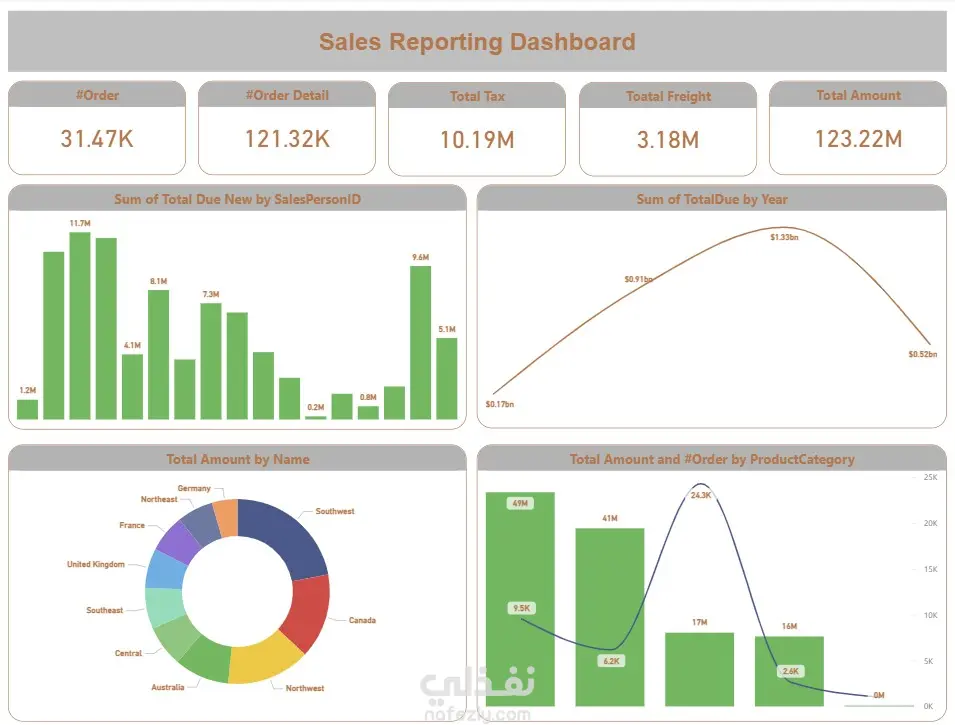The height and width of the screenshot is (725, 955).
Task: Select the Total Amount by Name header
Action: point(238,459)
